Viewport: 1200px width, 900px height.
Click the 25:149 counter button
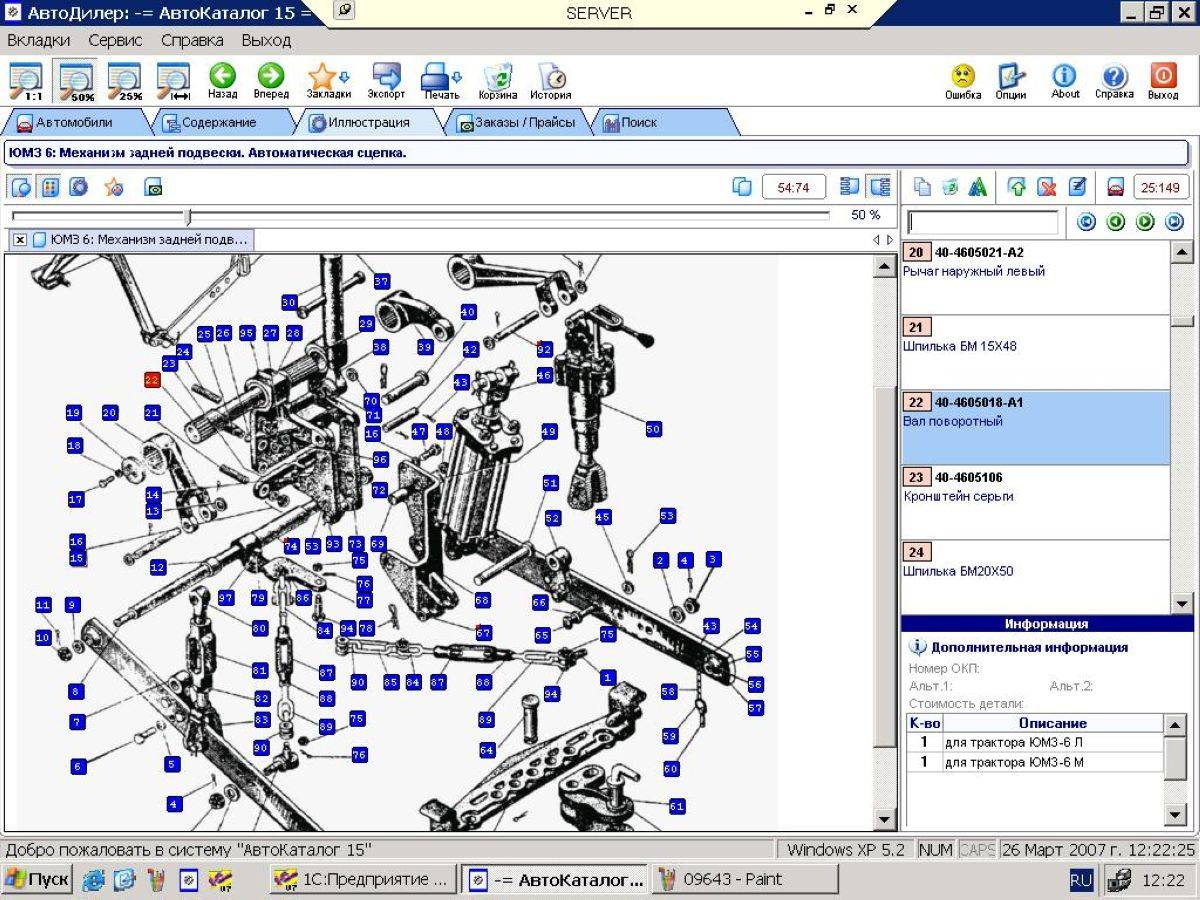[x=1161, y=187]
